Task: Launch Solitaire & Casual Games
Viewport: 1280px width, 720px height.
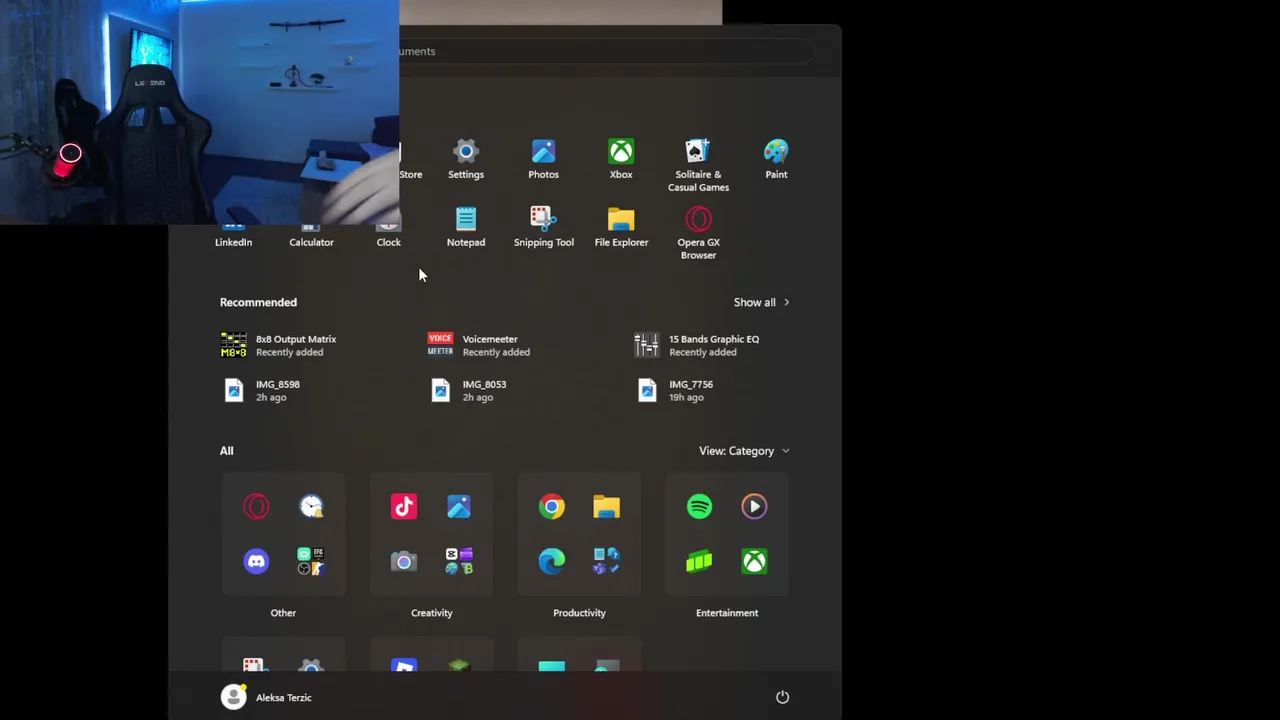Action: (698, 166)
